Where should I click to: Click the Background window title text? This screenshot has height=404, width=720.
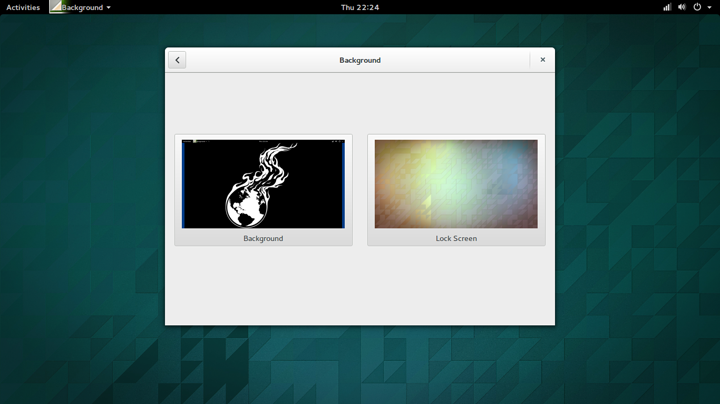tap(360, 60)
